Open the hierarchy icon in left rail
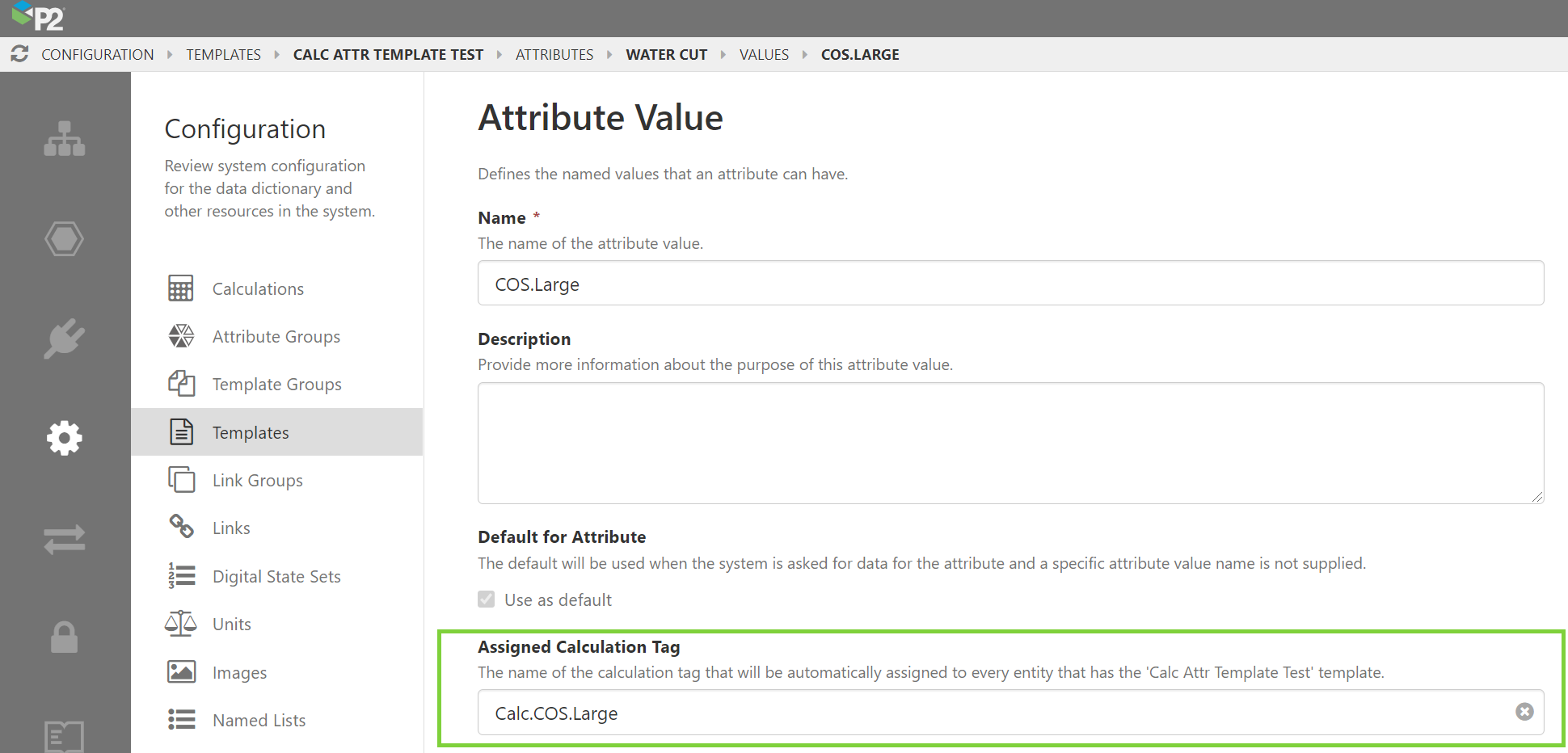This screenshot has width=1568, height=753. (x=65, y=139)
